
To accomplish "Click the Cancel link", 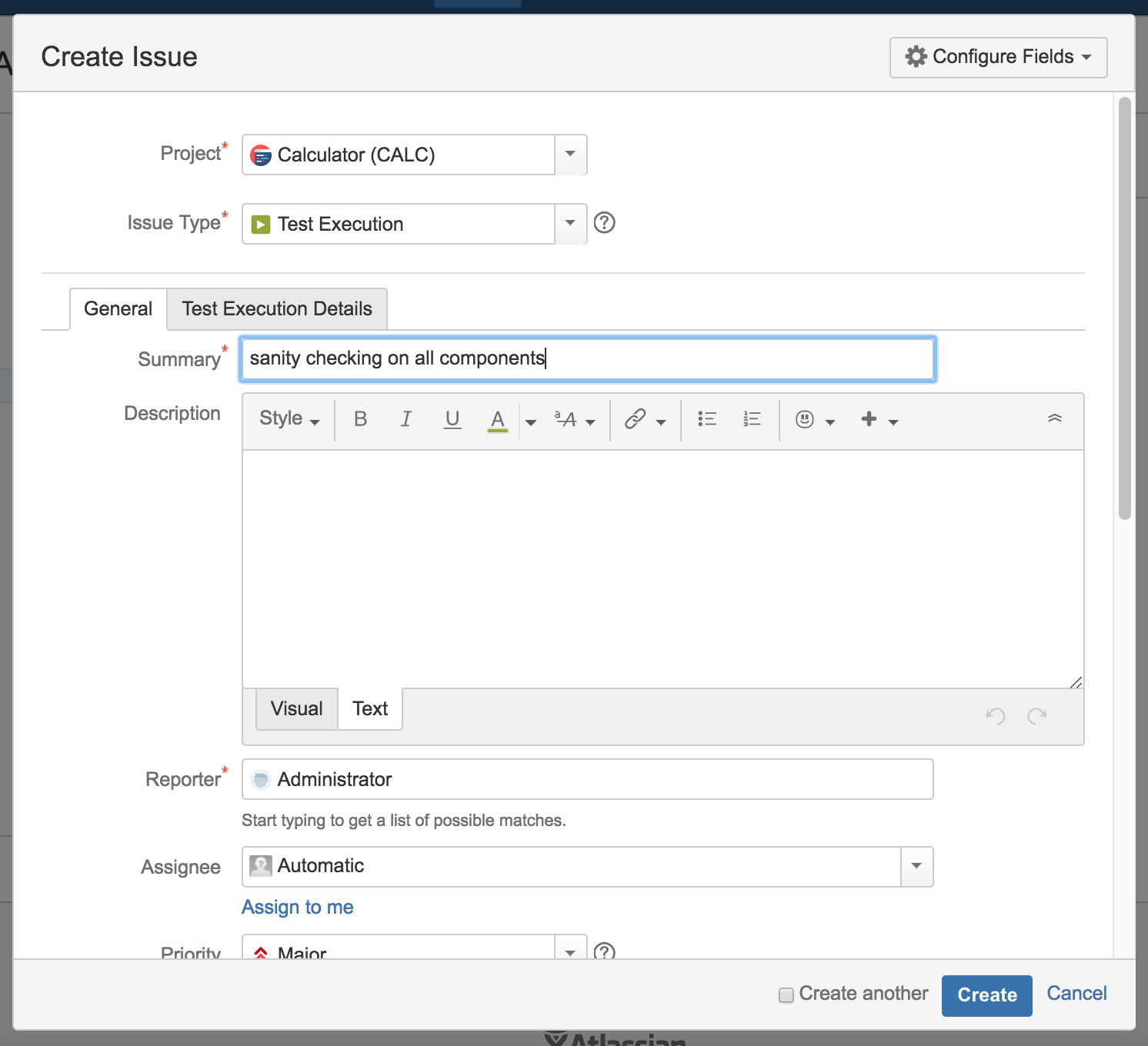I will point(1076,994).
